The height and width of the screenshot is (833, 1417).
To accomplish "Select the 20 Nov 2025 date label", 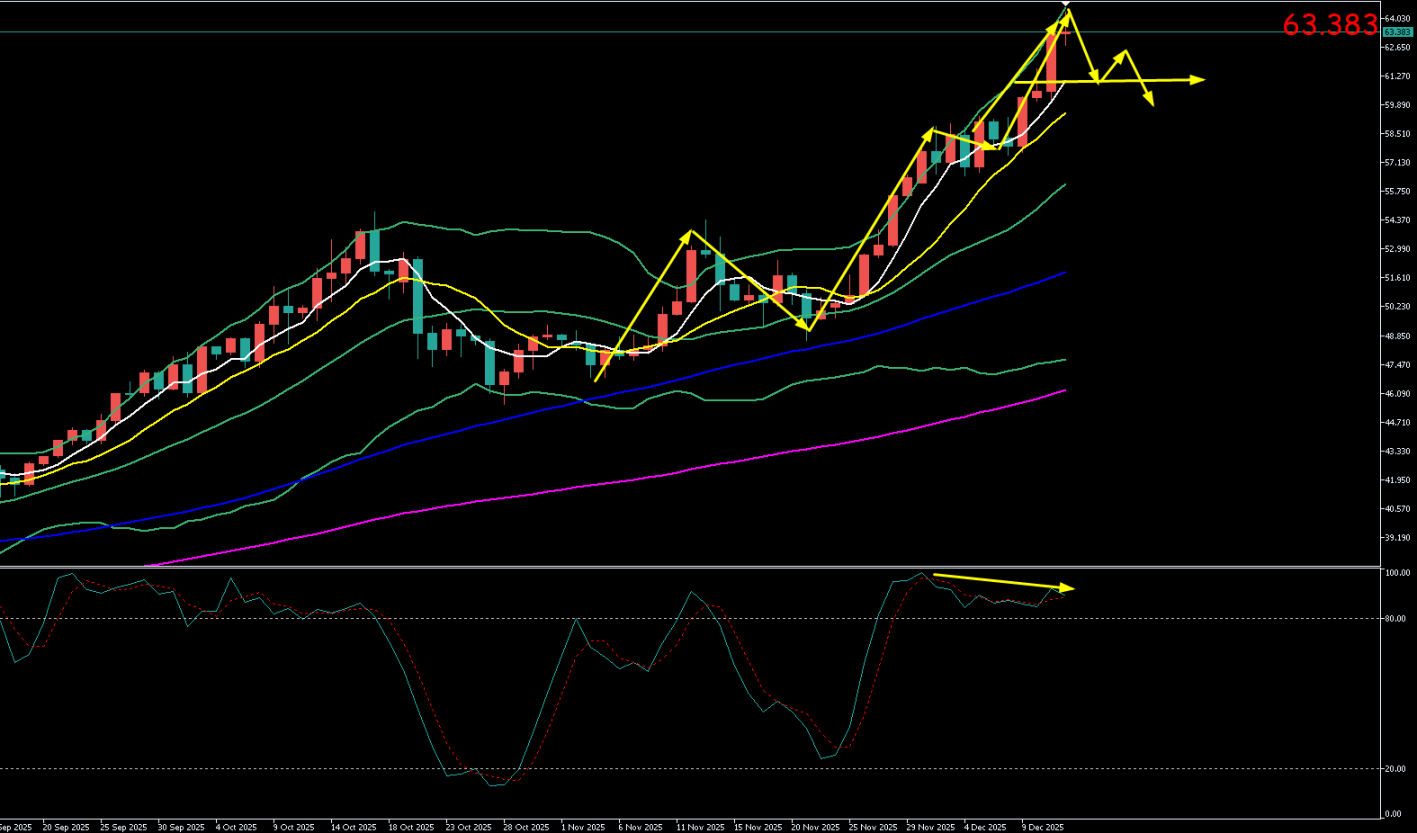I will [815, 828].
